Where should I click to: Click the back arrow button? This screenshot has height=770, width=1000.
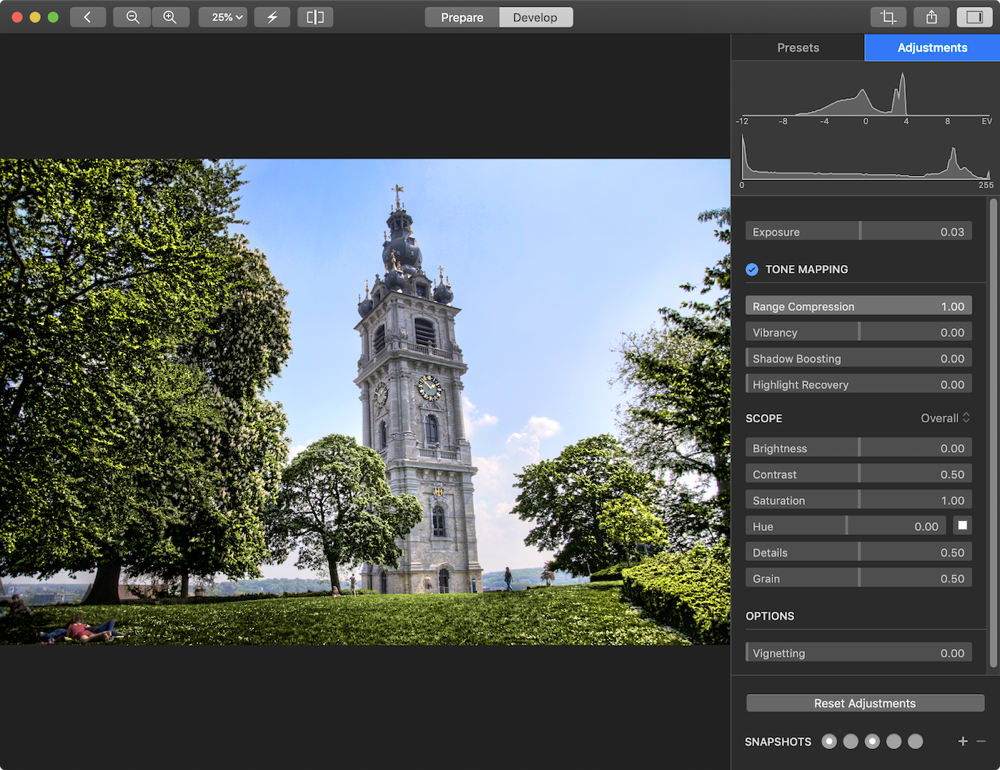click(88, 17)
